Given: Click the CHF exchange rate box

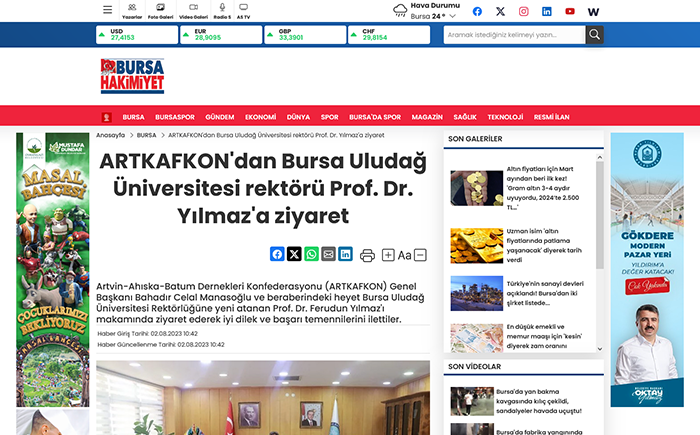Looking at the screenshot, I should (x=389, y=35).
